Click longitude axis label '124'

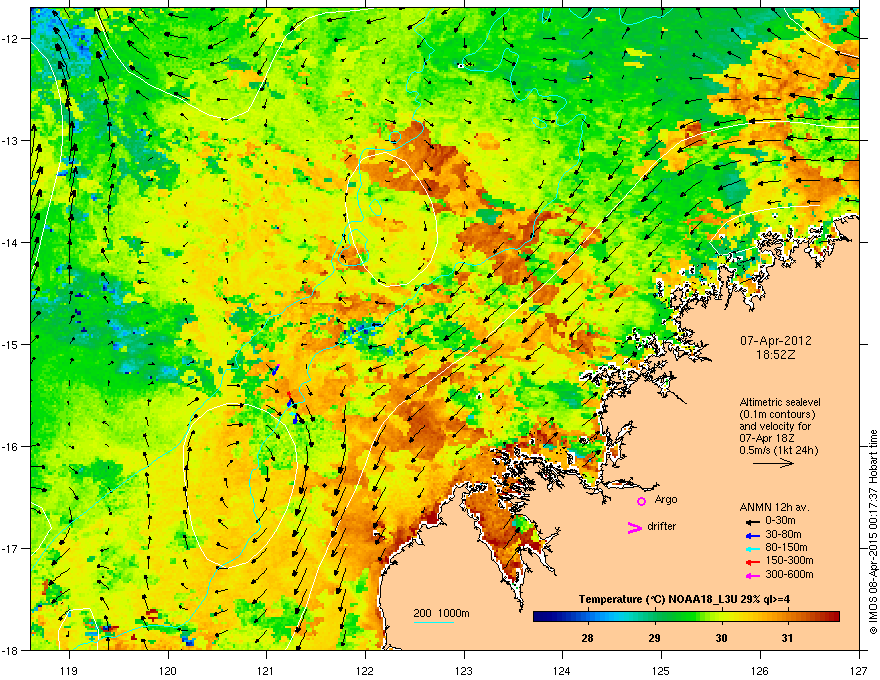click(x=562, y=670)
